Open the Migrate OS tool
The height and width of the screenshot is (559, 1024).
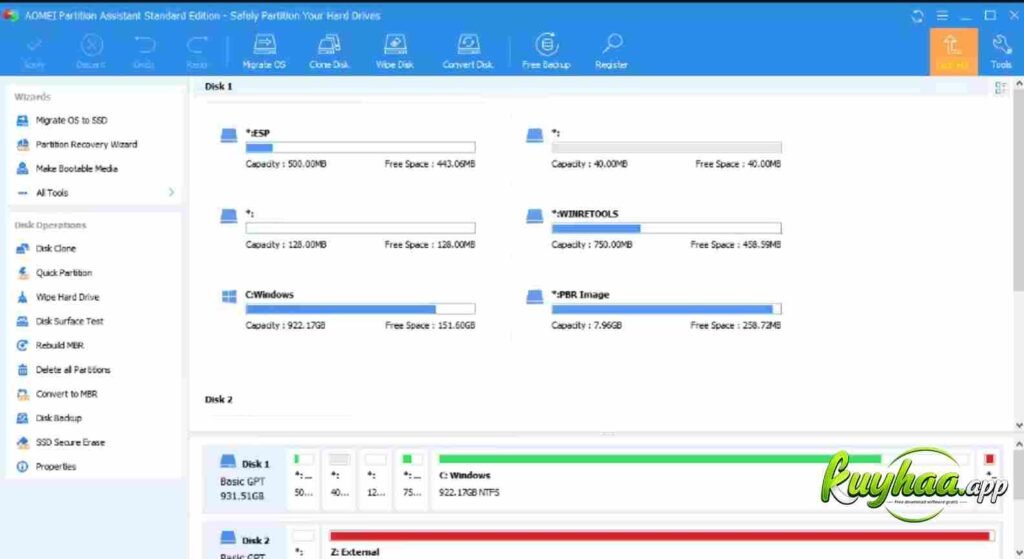(264, 52)
